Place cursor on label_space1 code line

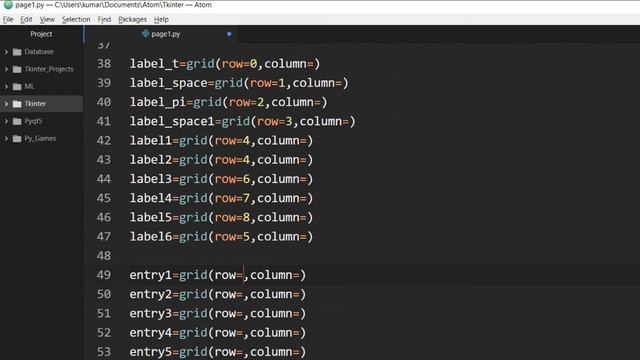242,121
